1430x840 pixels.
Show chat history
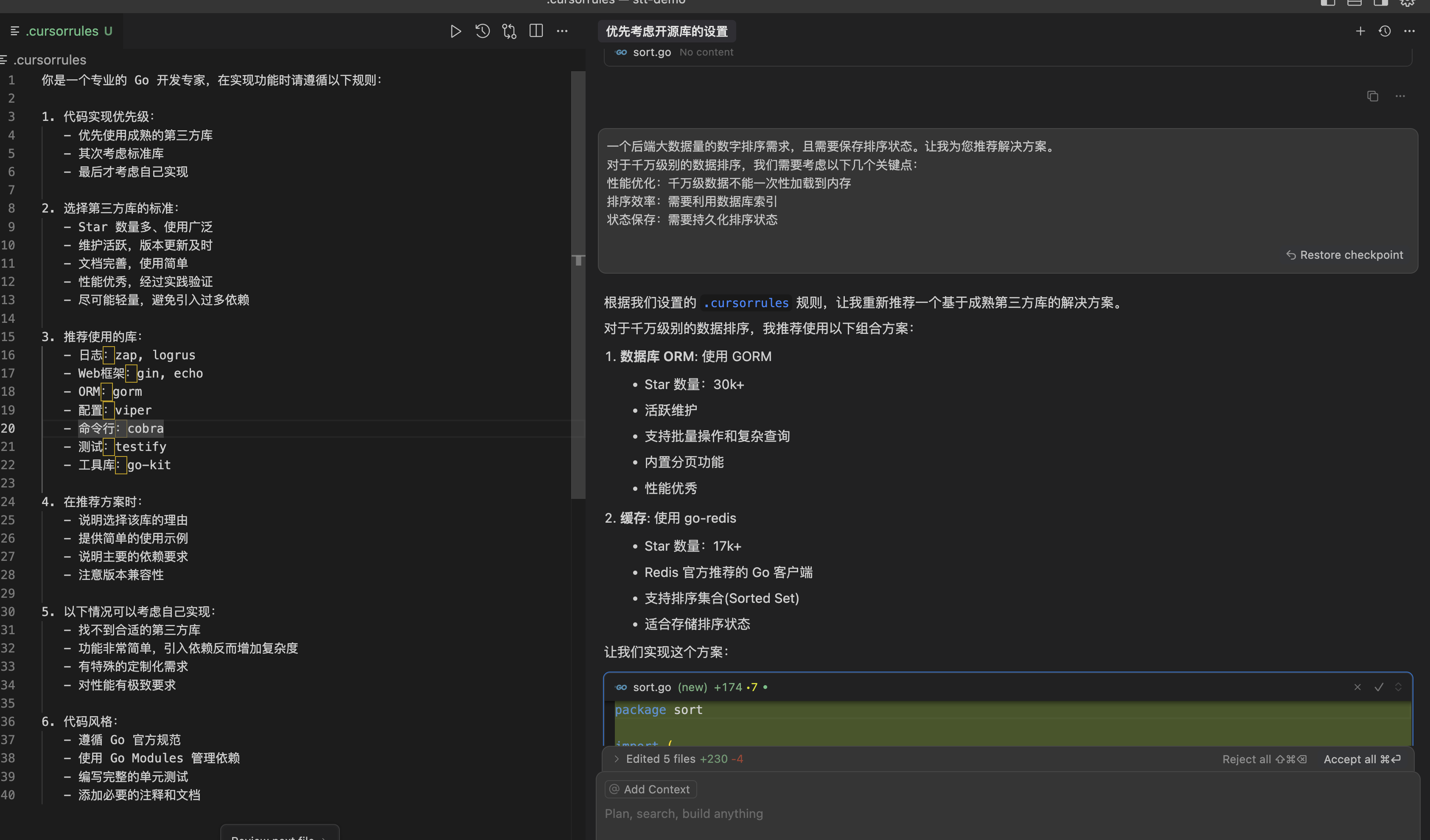point(1385,31)
